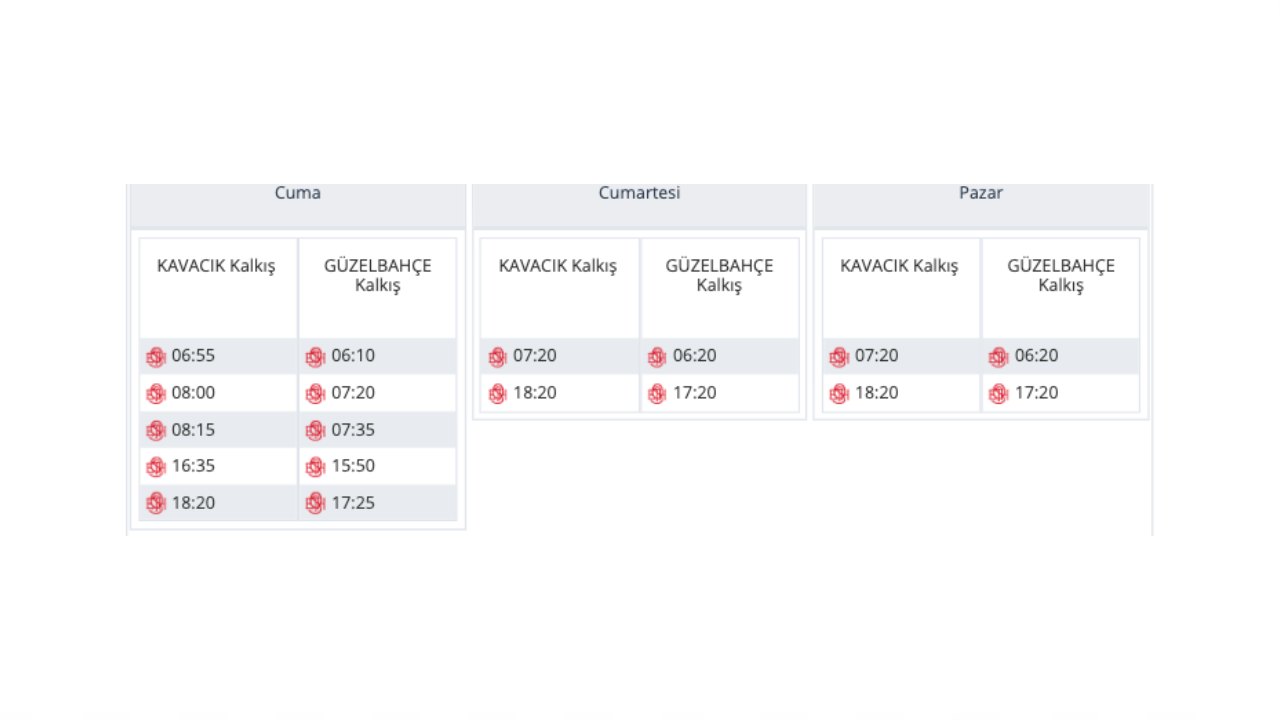Click the bus icon next to Cumartesi 07:20
The width and height of the screenshot is (1280, 720).
coord(497,357)
